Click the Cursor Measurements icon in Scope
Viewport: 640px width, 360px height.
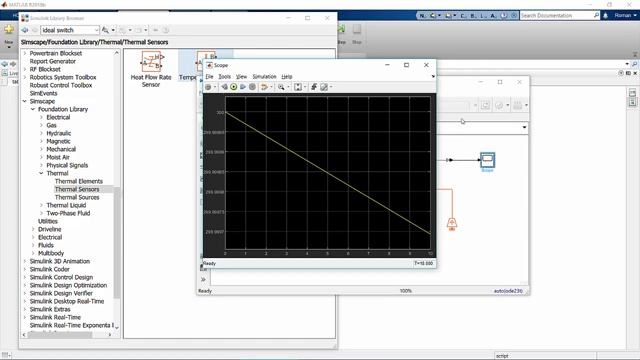324,87
